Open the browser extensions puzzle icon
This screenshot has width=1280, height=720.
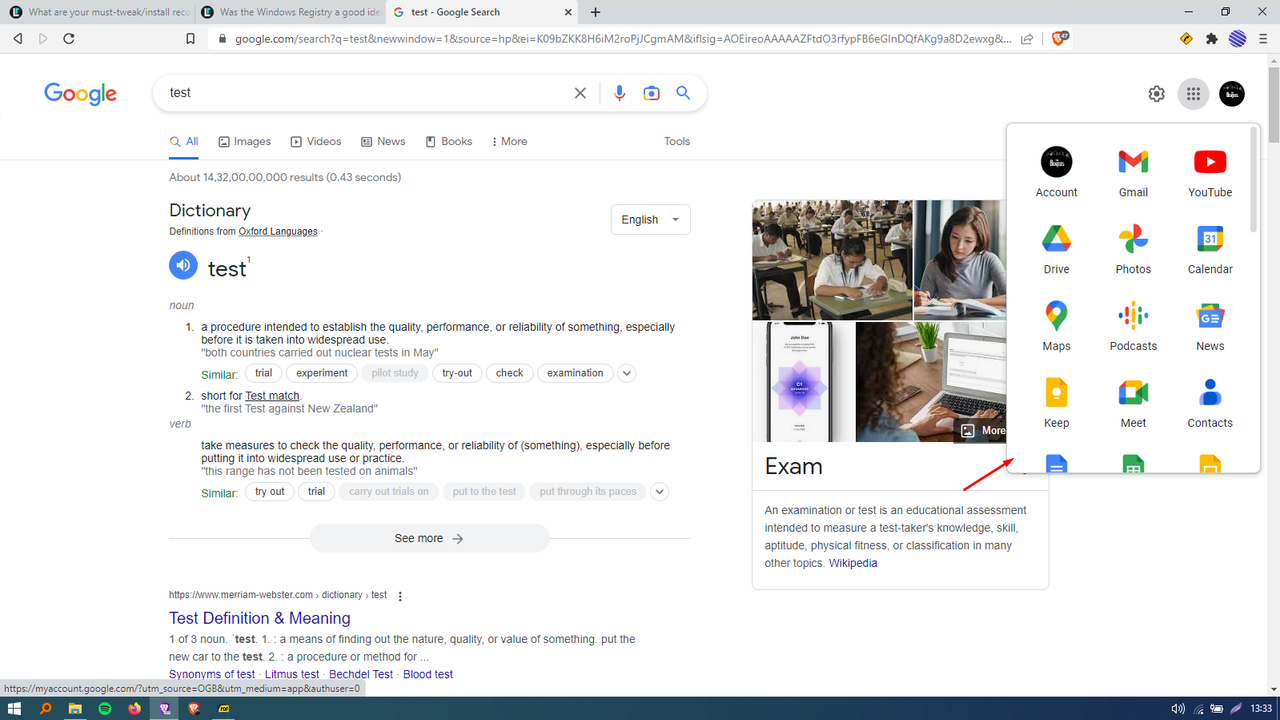pyautogui.click(x=1212, y=39)
